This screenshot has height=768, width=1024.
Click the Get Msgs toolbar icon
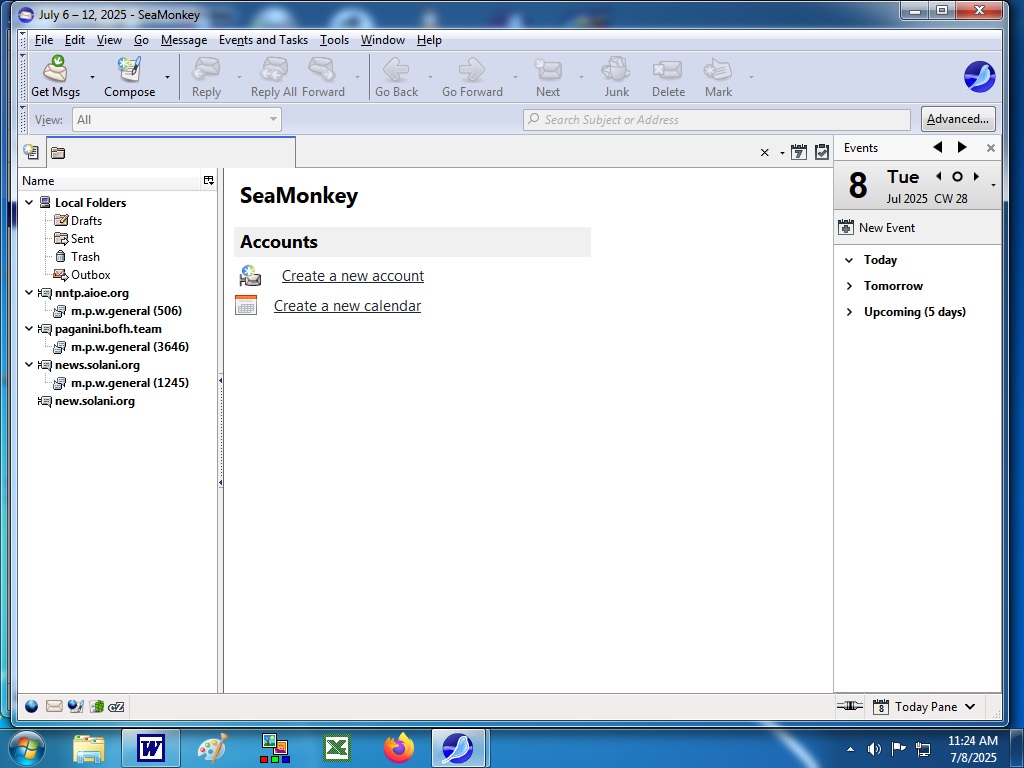point(56,68)
